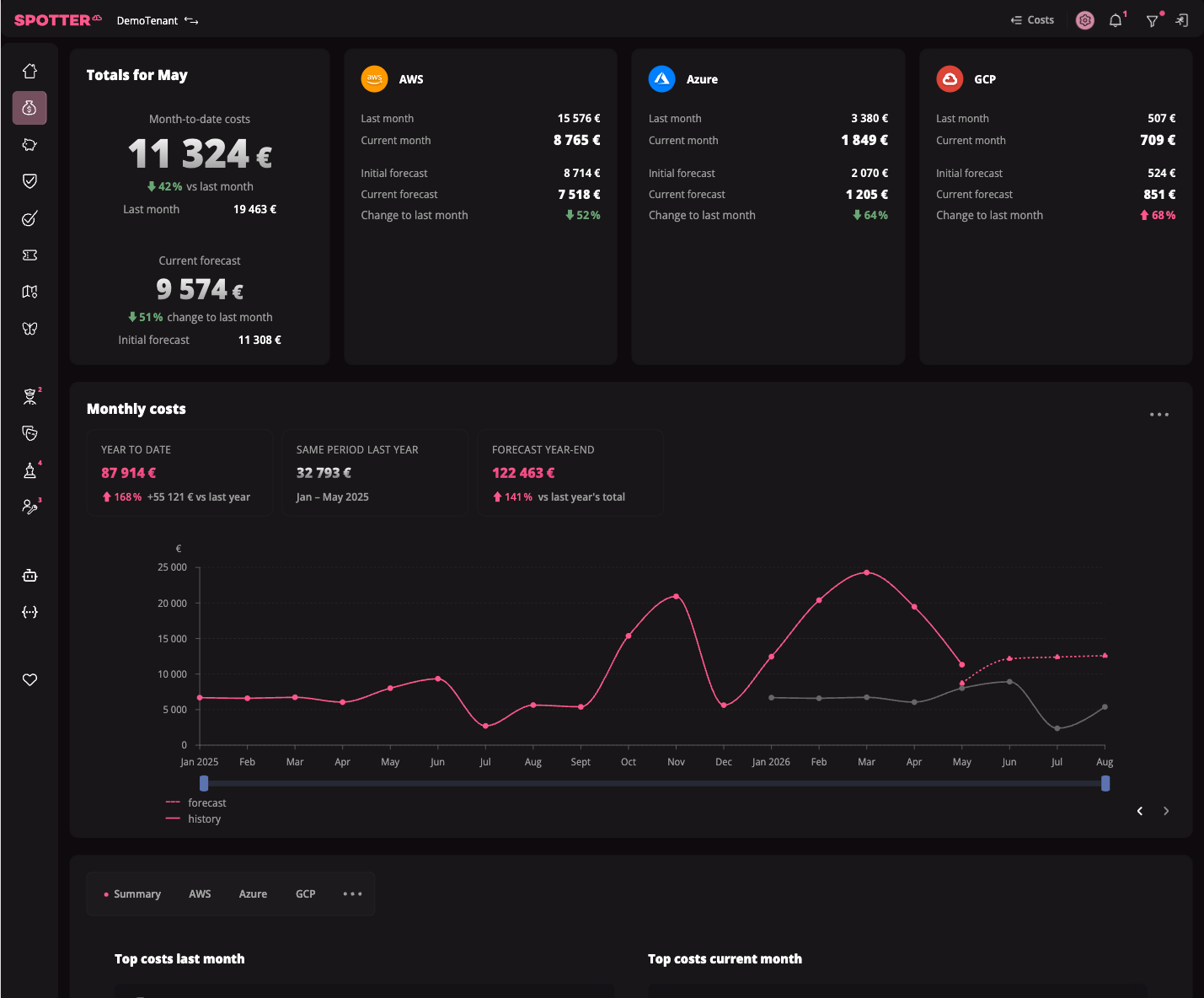
Task: Click the Nov 2025 peak data point
Action: coord(677,597)
